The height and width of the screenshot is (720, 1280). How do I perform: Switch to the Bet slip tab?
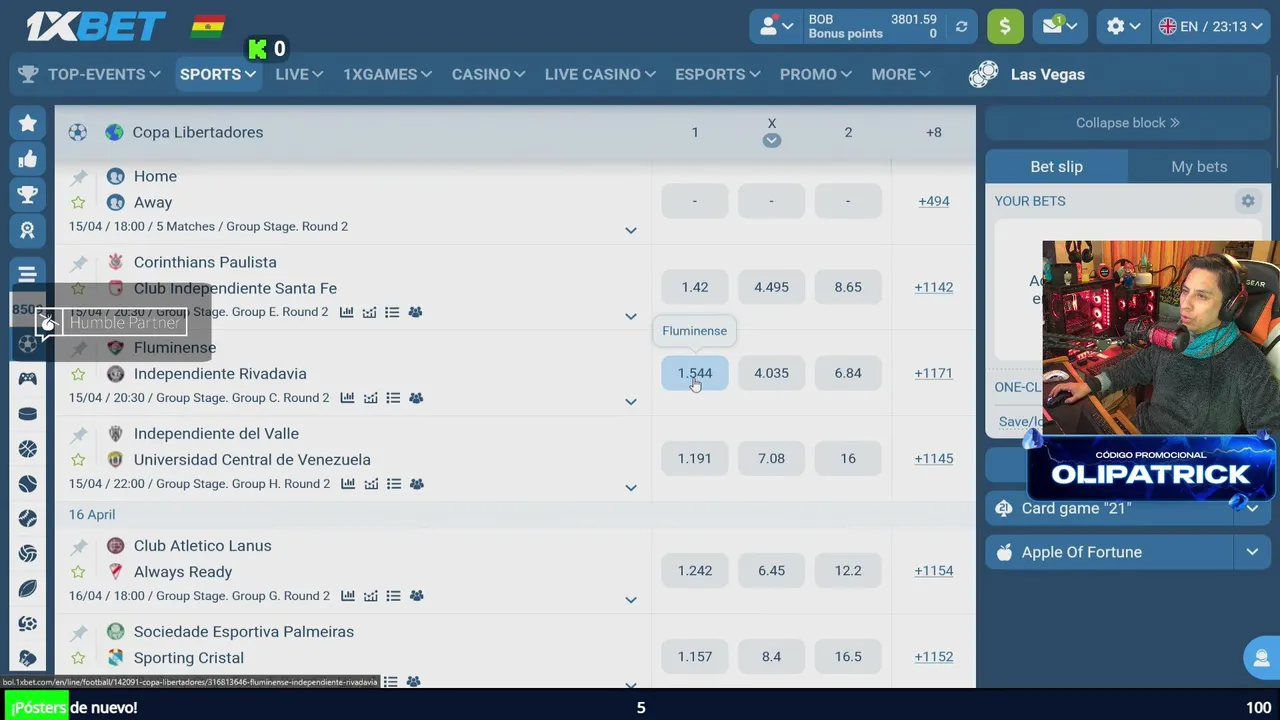pyautogui.click(x=1056, y=167)
